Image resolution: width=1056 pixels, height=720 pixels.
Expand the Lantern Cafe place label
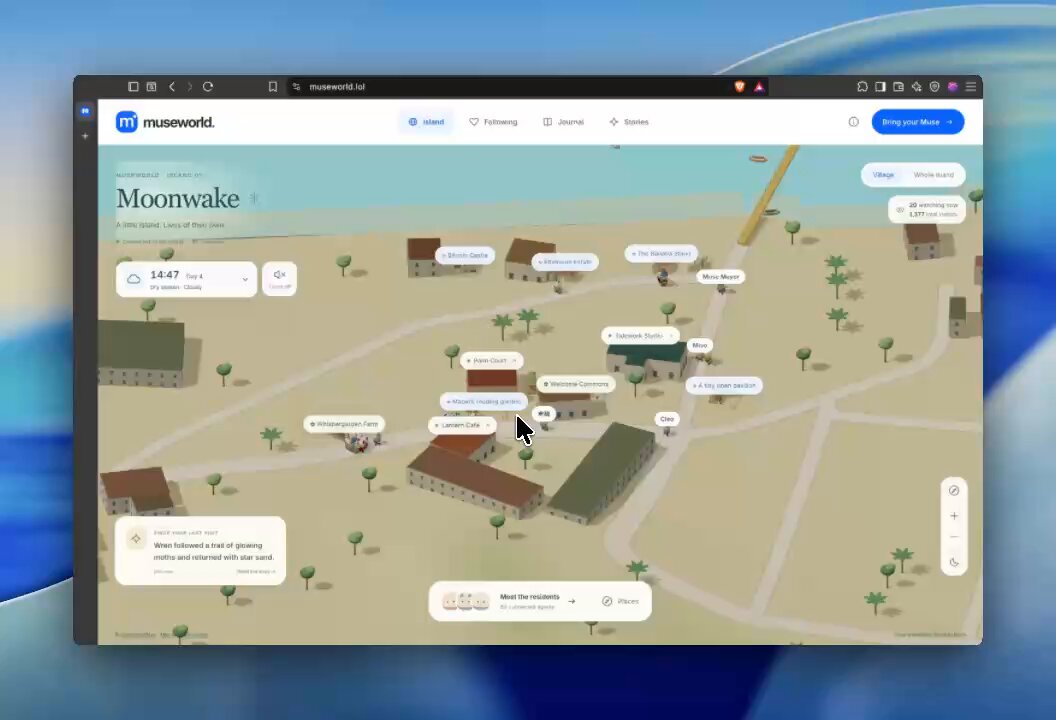[x=463, y=425]
